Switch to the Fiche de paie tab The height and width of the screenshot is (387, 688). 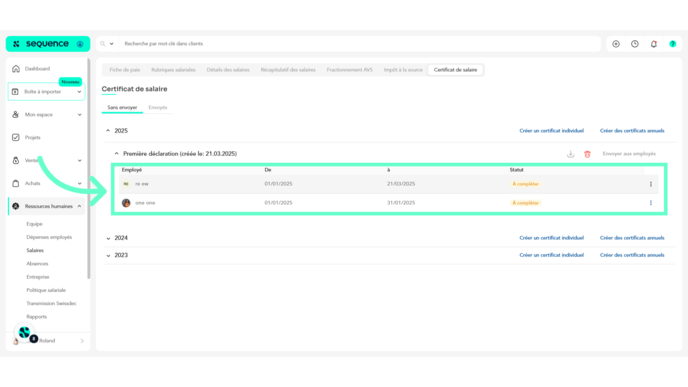point(125,70)
